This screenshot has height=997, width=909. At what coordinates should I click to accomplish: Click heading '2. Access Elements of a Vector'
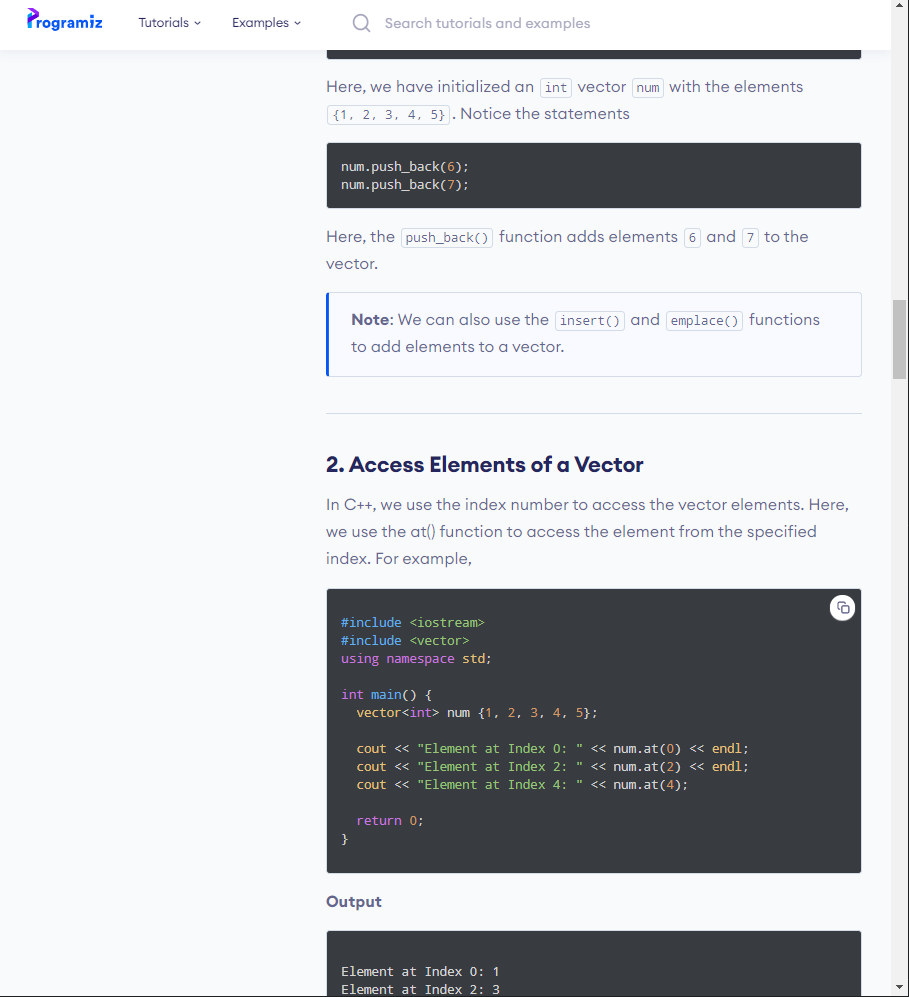pyautogui.click(x=484, y=464)
